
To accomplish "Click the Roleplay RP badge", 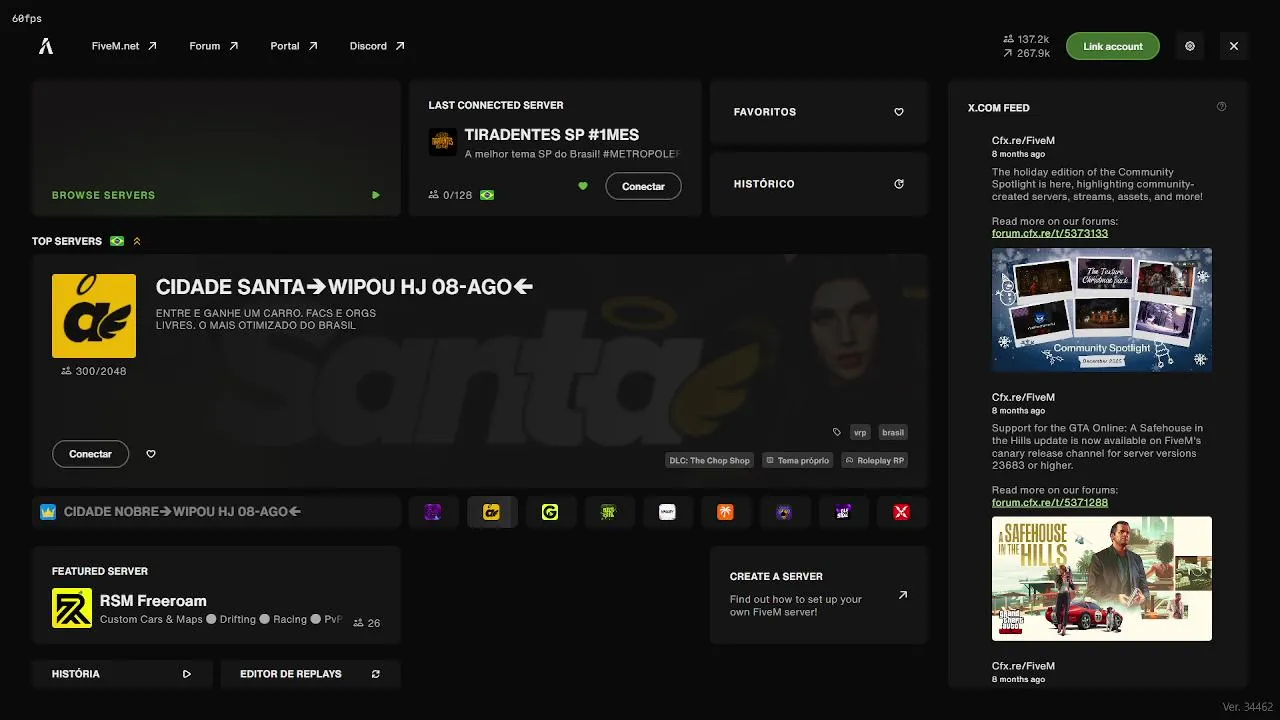I will pos(874,461).
